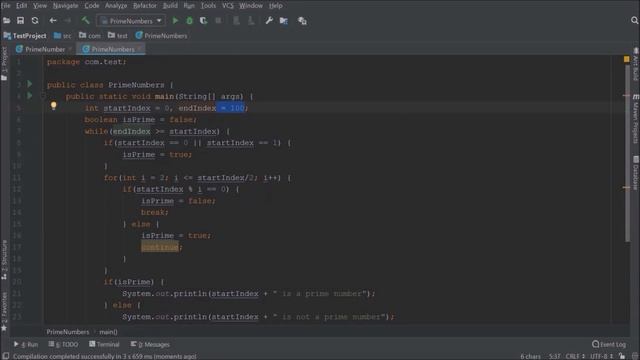Close the PrimeNumber editor tab
This screenshot has width=640, height=360.
click(x=71, y=49)
